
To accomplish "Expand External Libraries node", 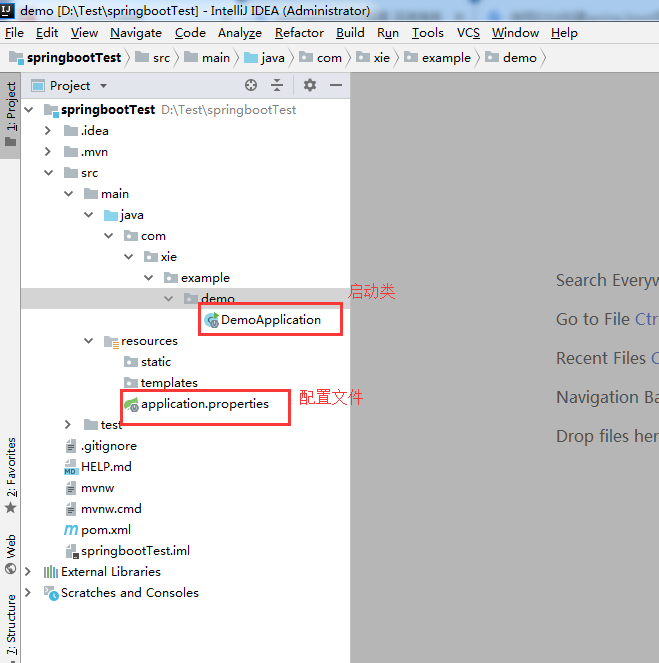I will tap(28, 572).
